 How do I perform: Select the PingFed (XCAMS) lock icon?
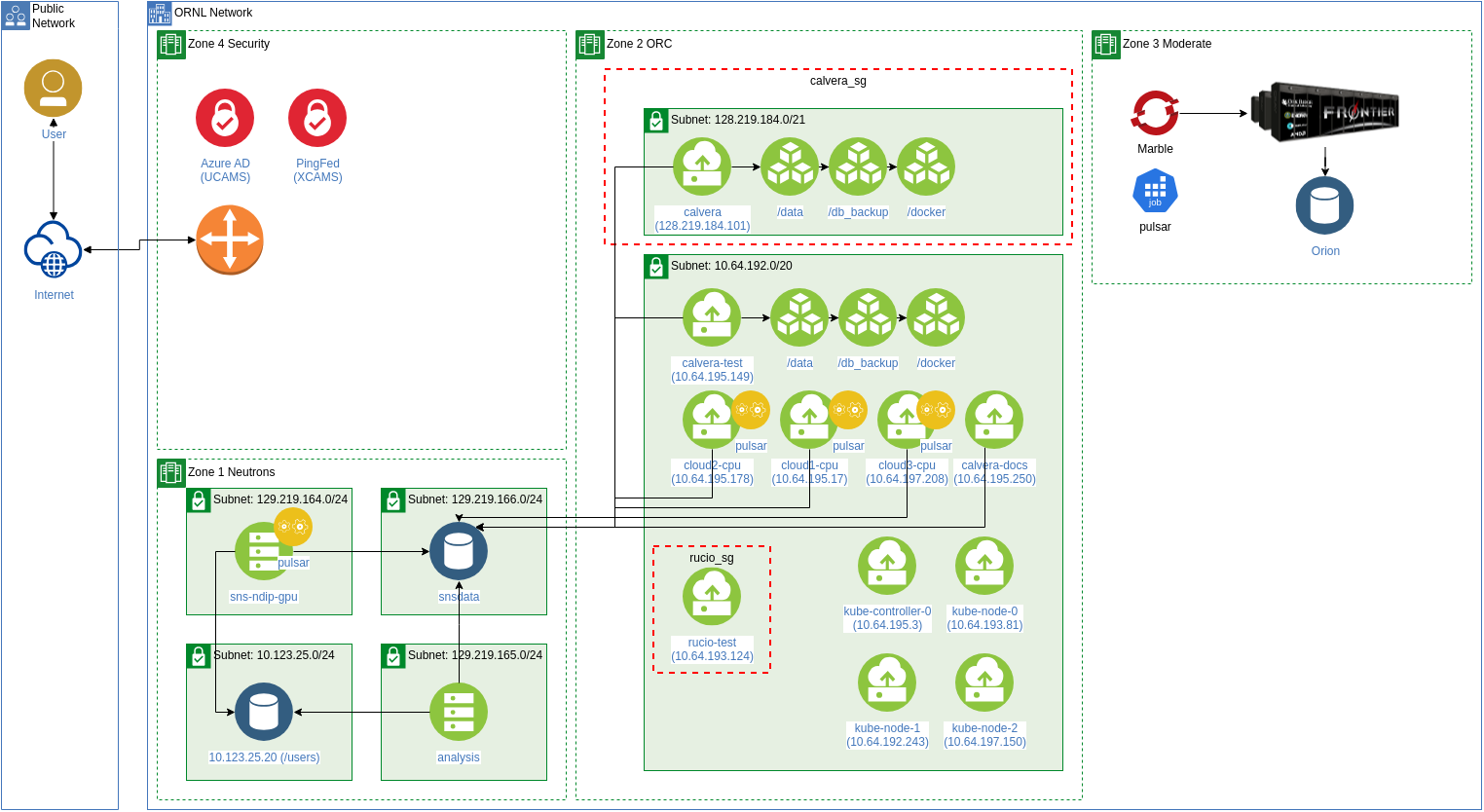tap(317, 119)
